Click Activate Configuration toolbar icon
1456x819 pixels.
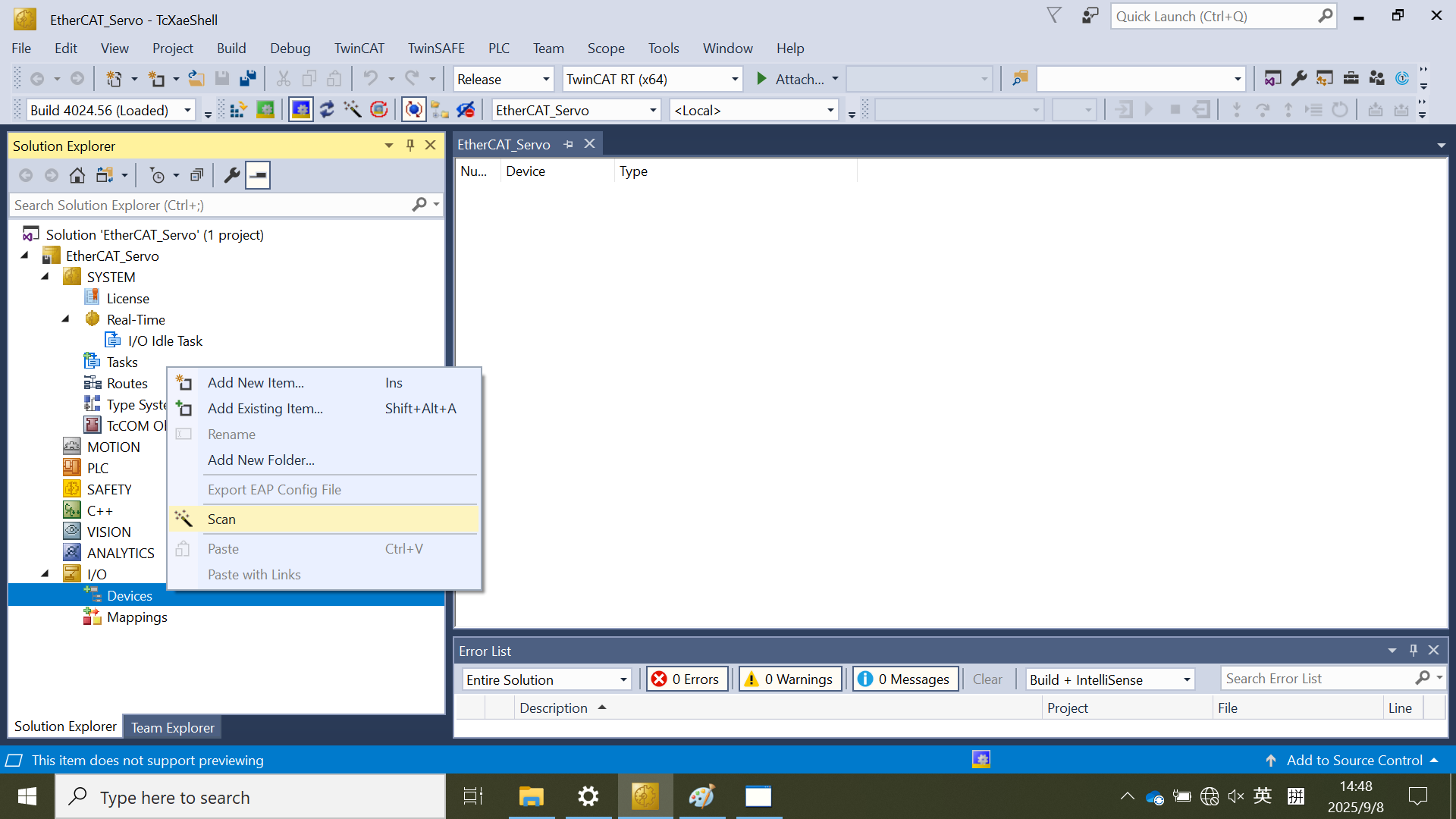click(x=237, y=110)
